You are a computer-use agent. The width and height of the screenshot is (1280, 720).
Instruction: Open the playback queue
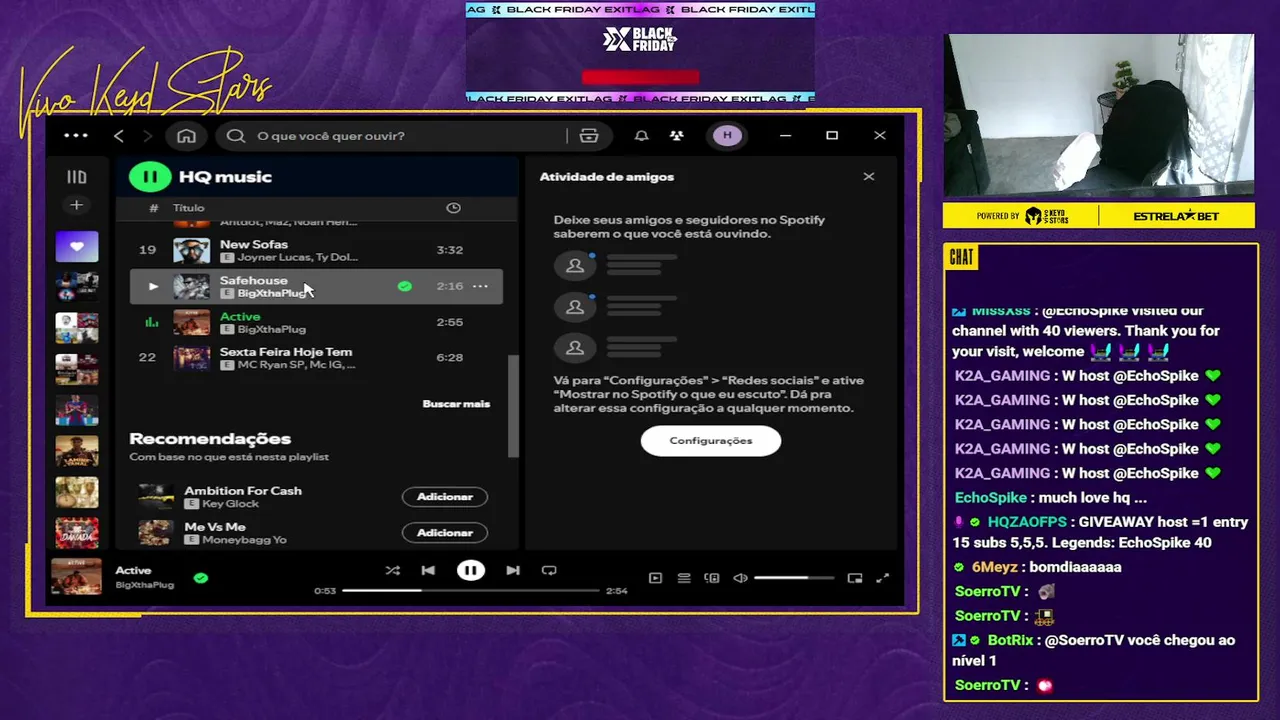click(684, 578)
